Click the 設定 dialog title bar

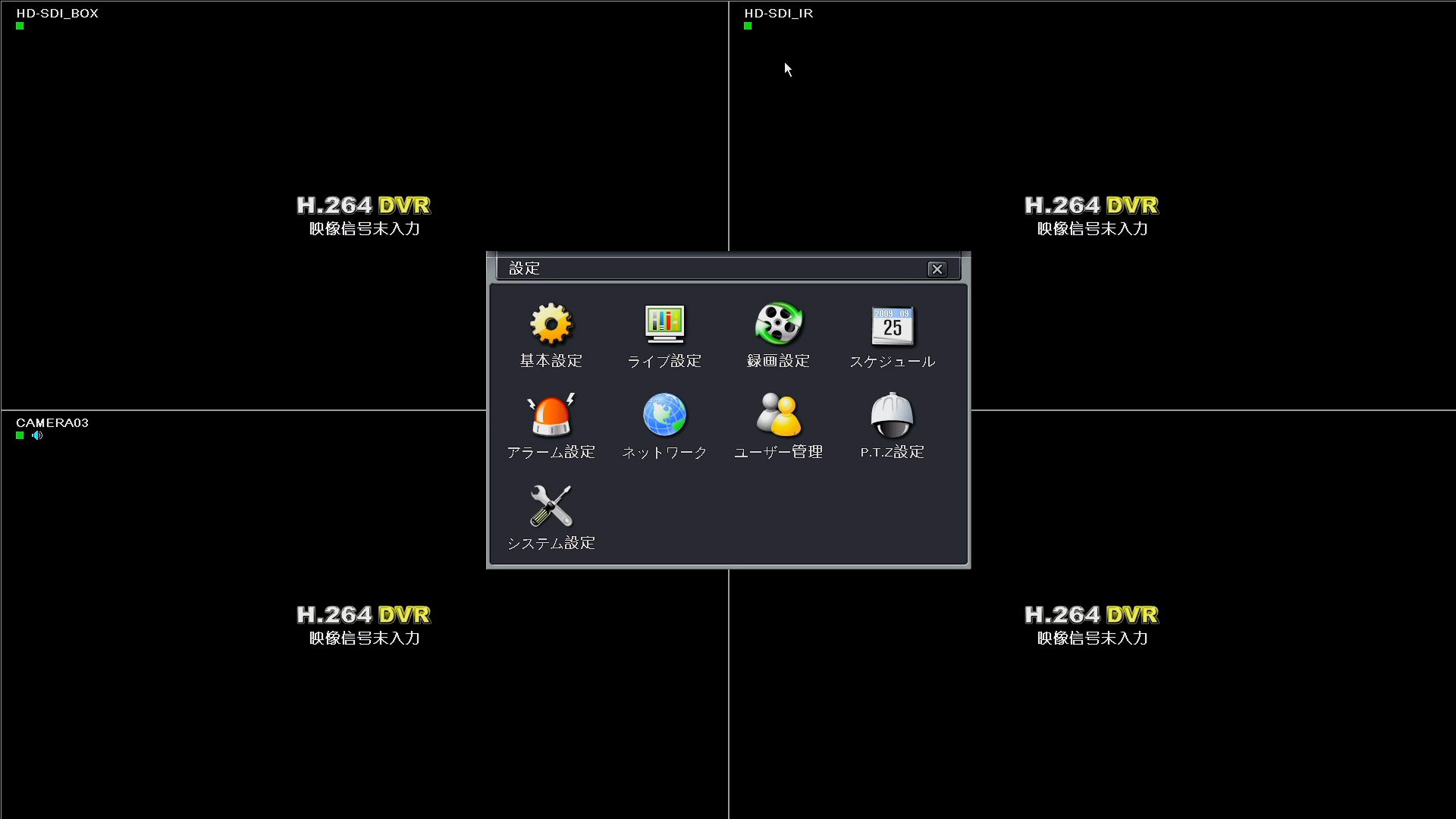pos(713,268)
